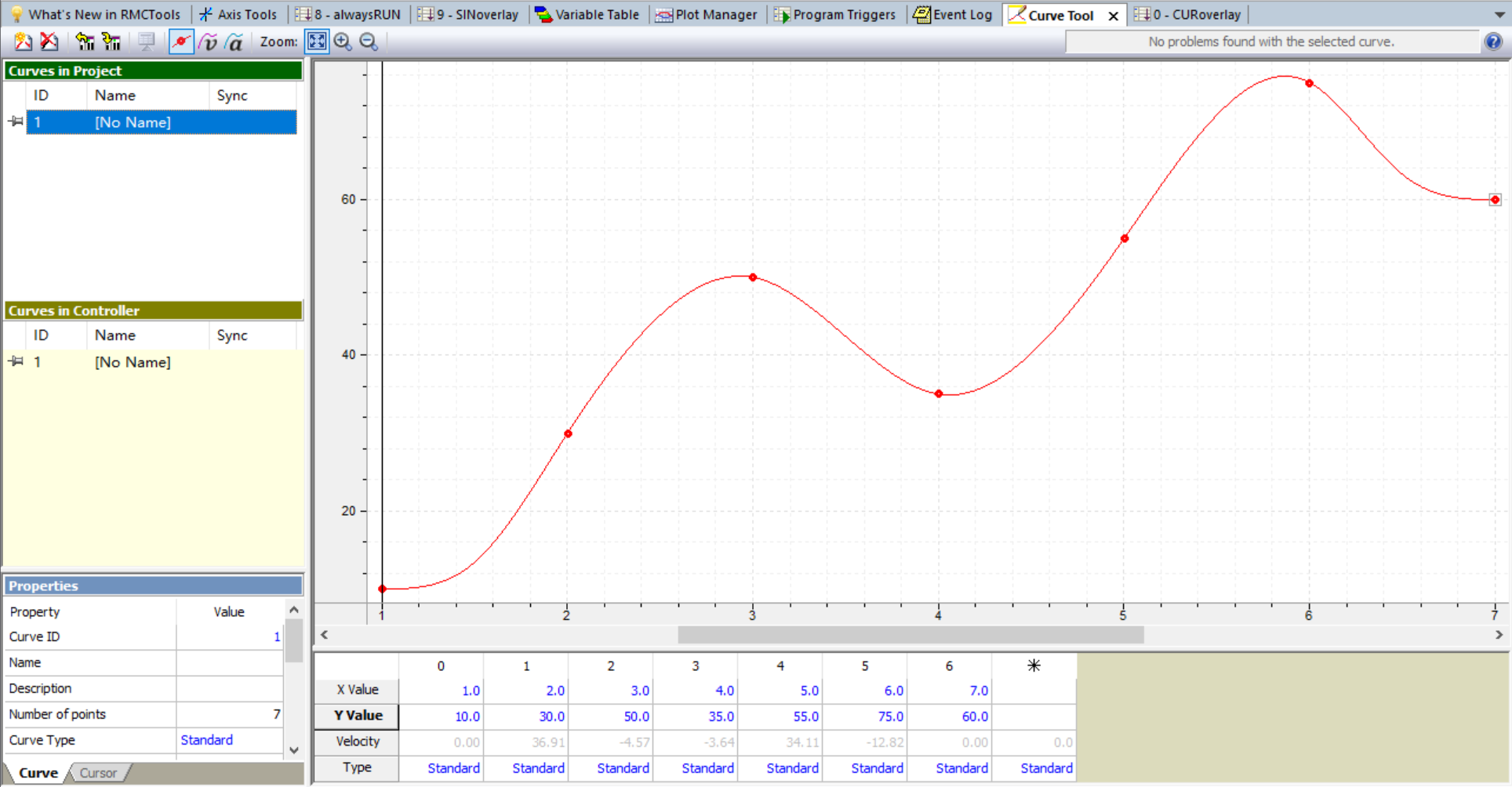Open the 8 - alwaysRUN tab
This screenshot has width=1512, height=787.
(347, 14)
